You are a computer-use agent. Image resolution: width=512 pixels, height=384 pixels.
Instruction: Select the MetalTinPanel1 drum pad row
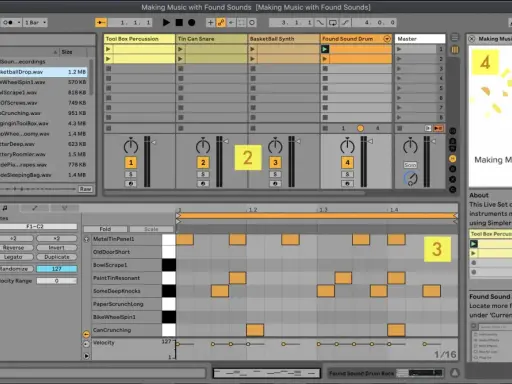(127, 239)
